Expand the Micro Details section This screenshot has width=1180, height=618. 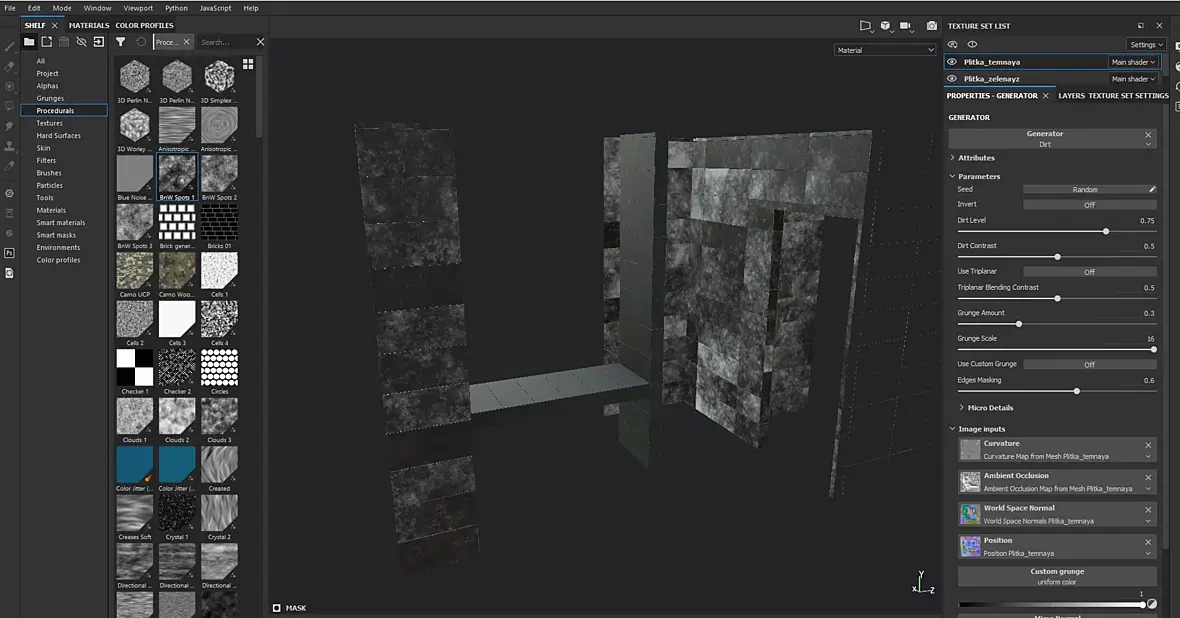(x=962, y=407)
